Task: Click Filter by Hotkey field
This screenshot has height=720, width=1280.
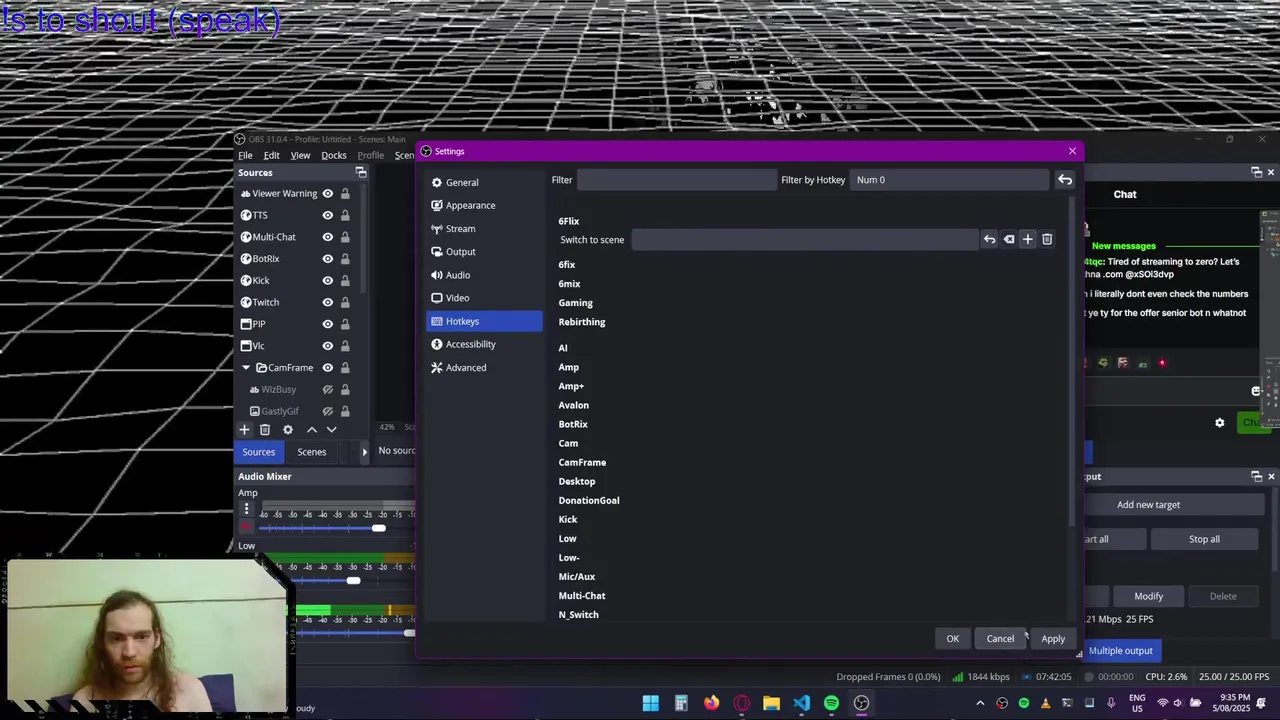Action: (949, 180)
